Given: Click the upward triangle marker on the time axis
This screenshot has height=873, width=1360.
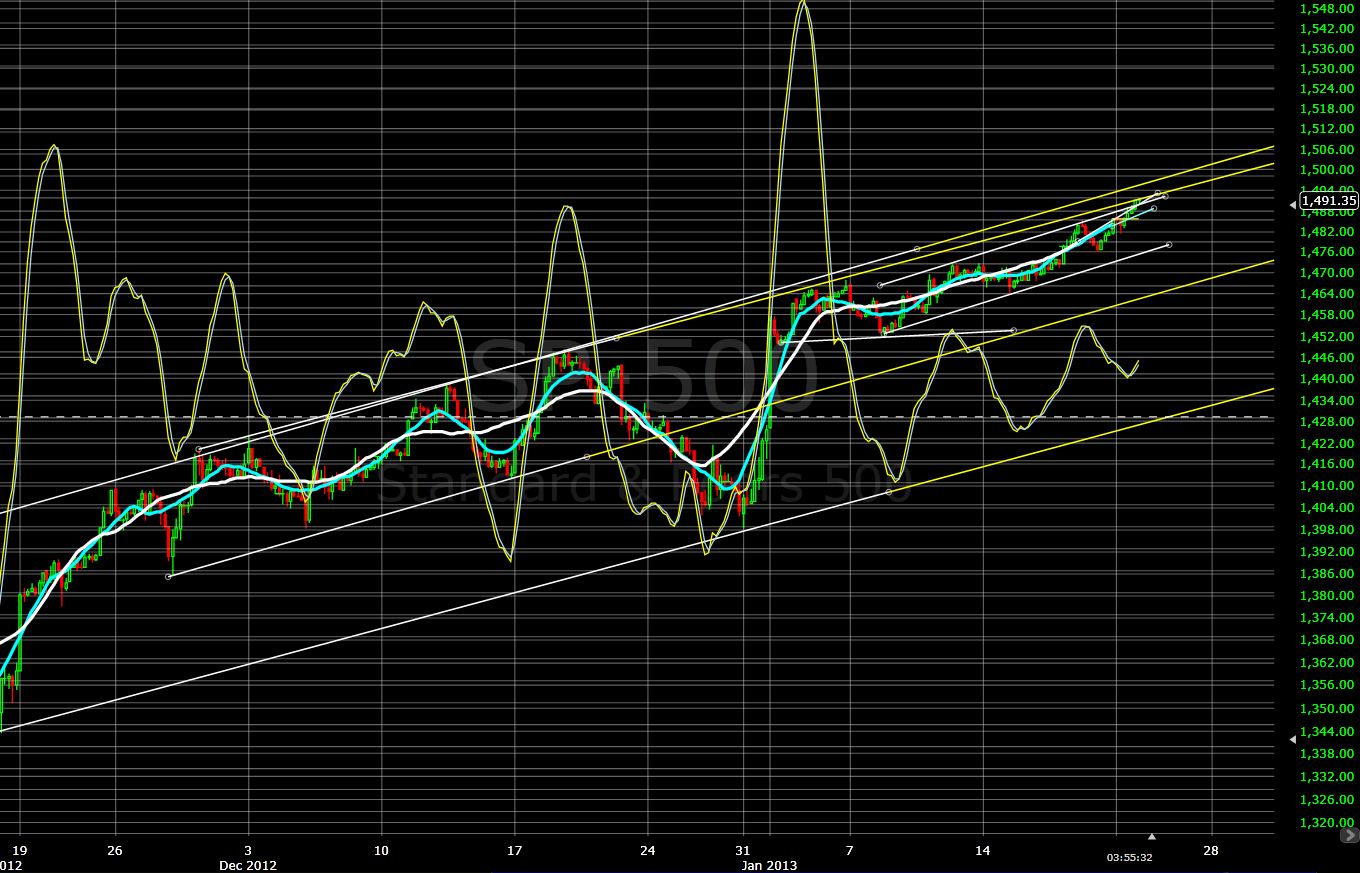Looking at the screenshot, I should click(1152, 836).
